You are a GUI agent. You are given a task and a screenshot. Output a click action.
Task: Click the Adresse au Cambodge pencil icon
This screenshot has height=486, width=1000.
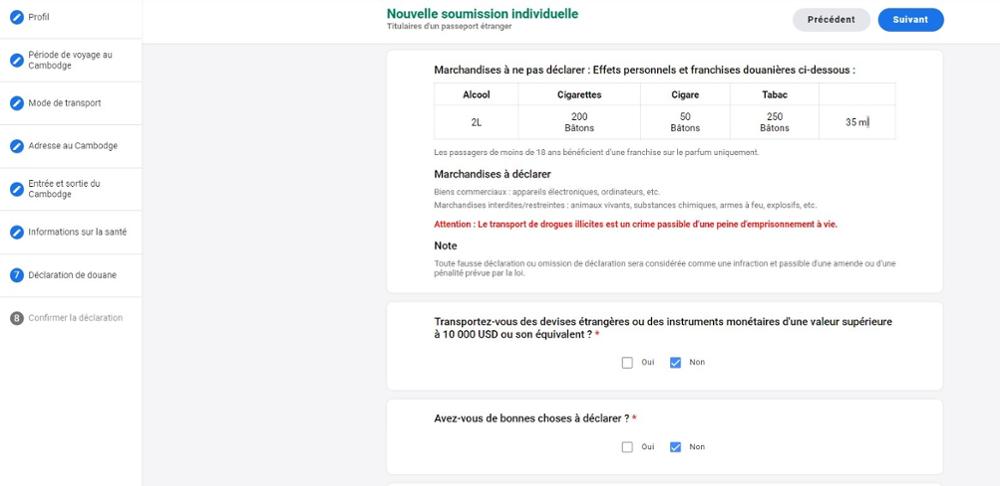(17, 146)
